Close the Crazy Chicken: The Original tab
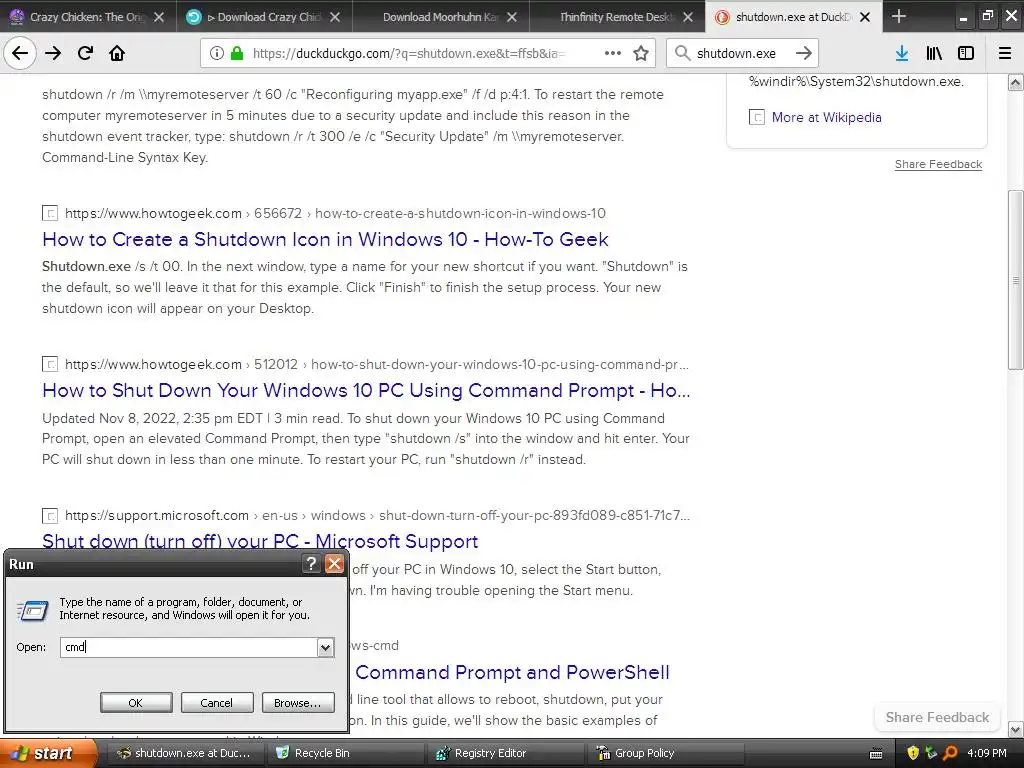Screen dimensions: 1024x768 point(159,17)
